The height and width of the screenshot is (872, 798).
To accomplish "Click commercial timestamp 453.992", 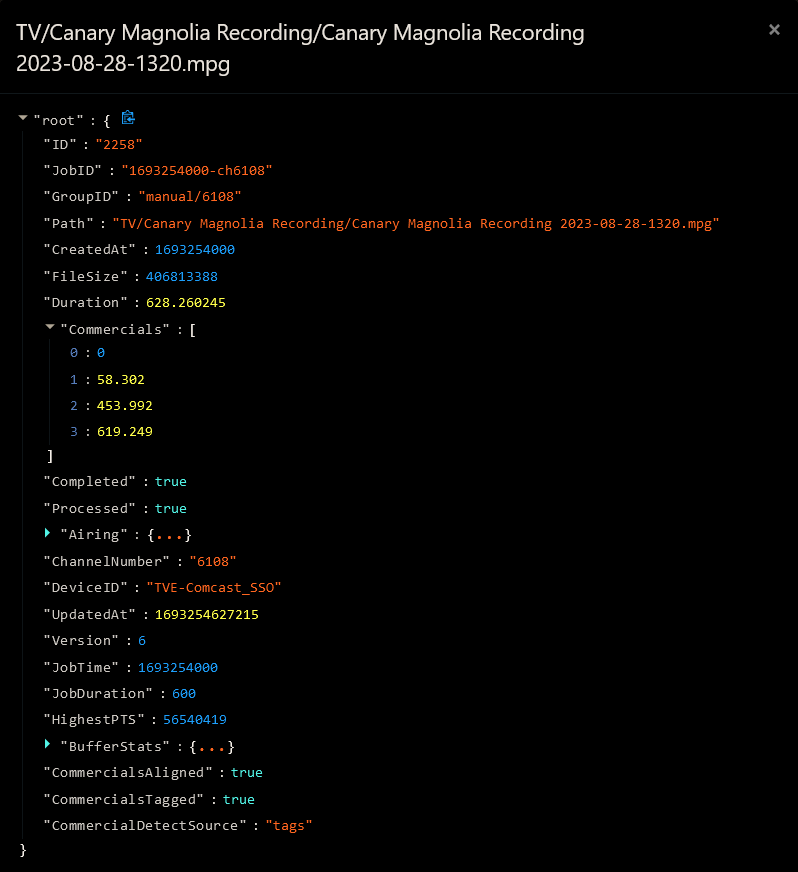I will tap(124, 405).
